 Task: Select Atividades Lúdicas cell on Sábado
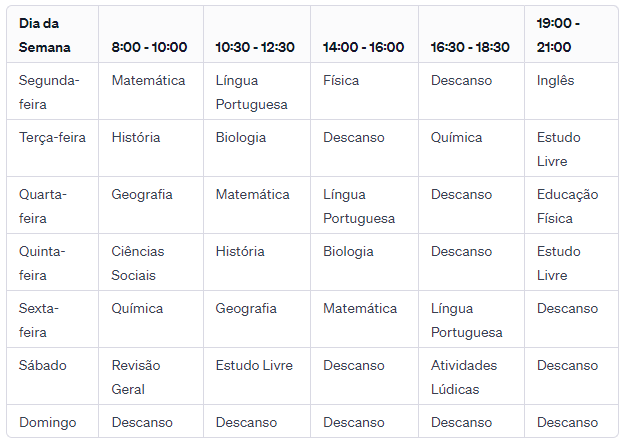tap(464, 377)
